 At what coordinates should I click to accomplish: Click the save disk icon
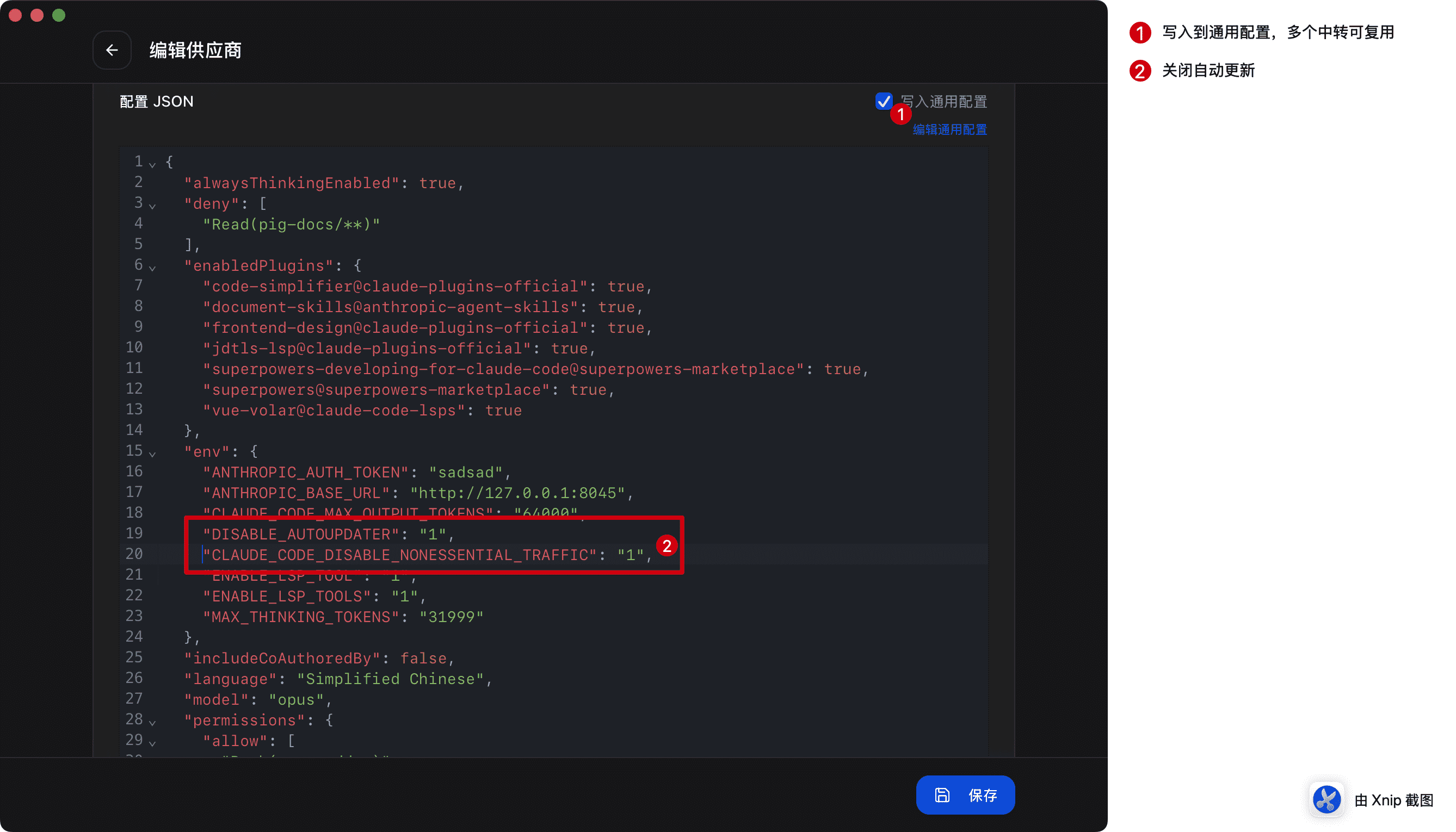(941, 795)
